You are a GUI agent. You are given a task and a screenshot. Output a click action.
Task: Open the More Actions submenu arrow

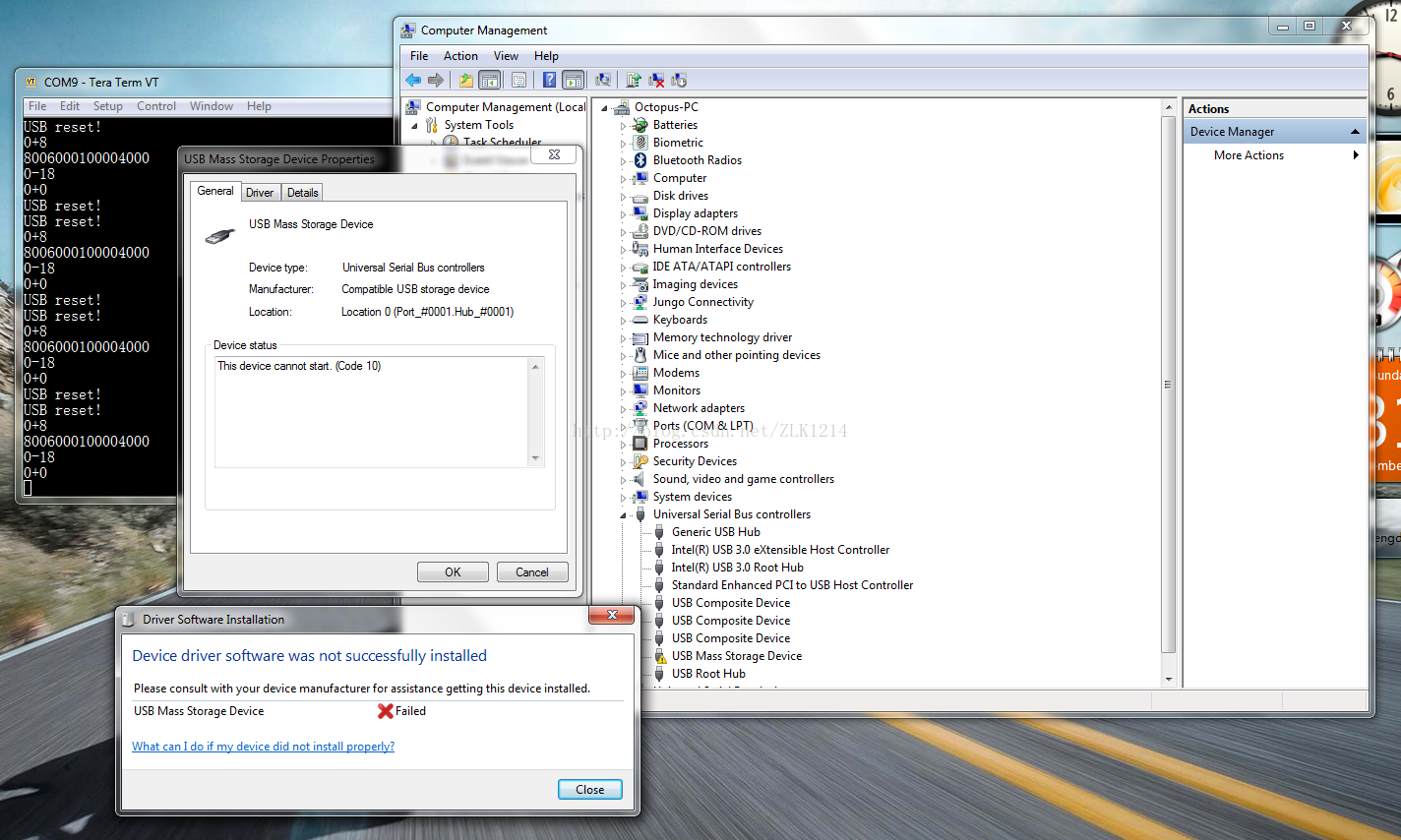click(x=1356, y=155)
